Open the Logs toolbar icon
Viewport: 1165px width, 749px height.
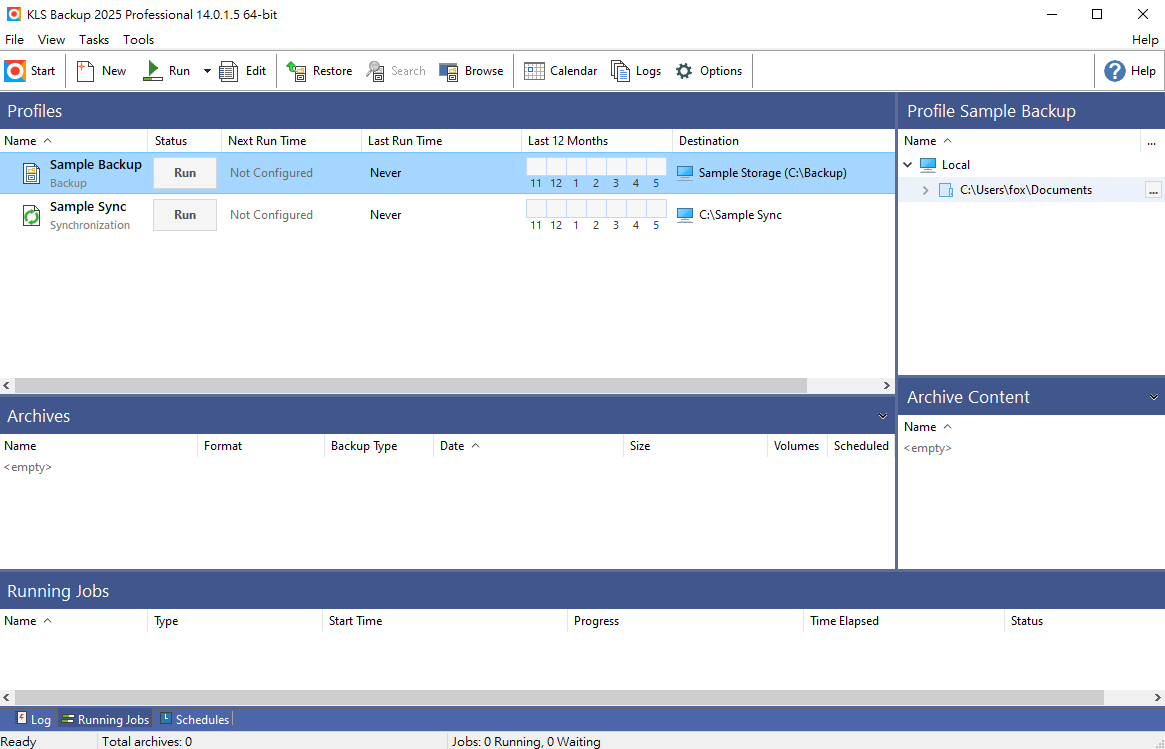tap(620, 71)
